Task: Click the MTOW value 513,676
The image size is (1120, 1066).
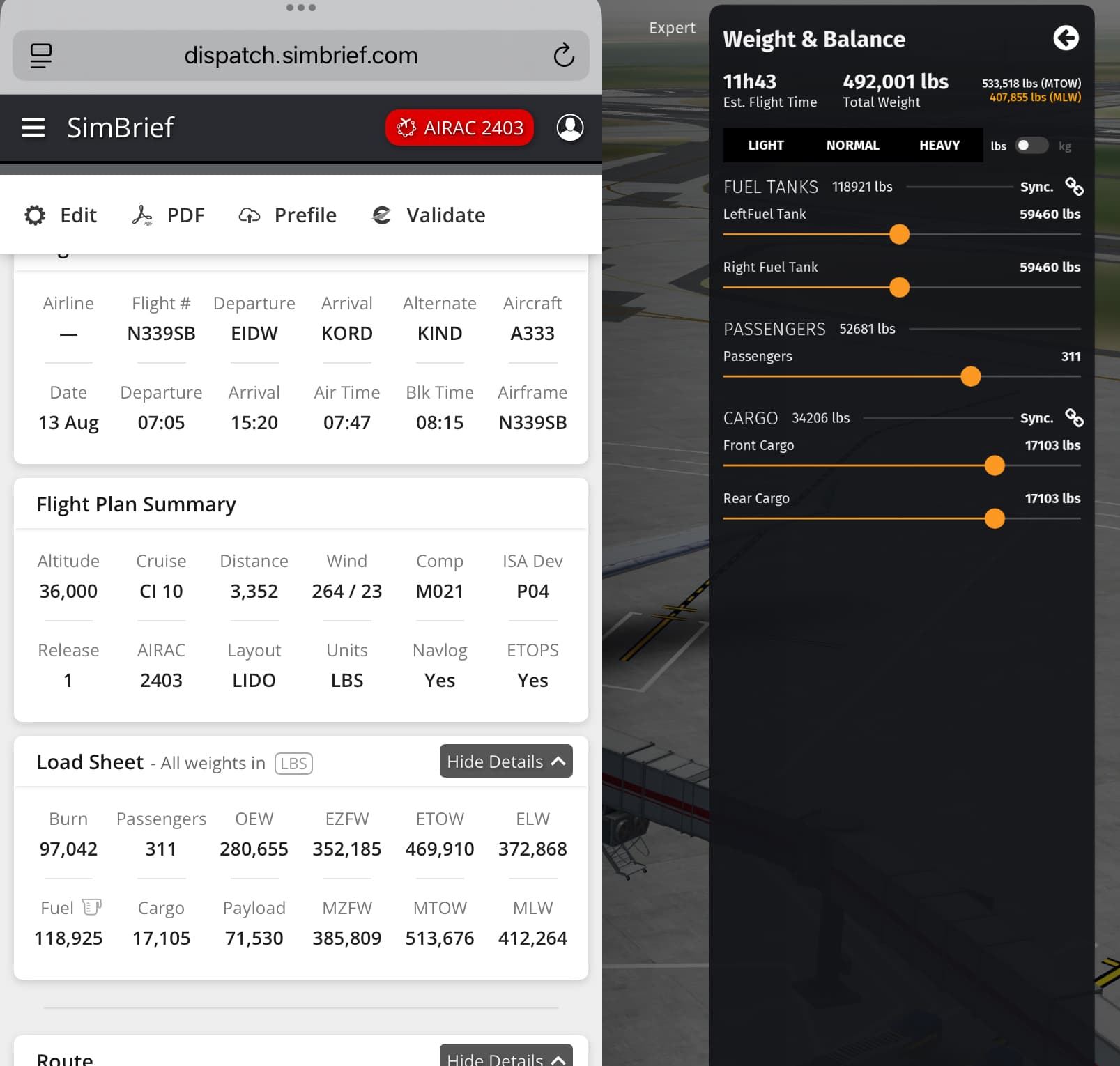Action: point(440,938)
